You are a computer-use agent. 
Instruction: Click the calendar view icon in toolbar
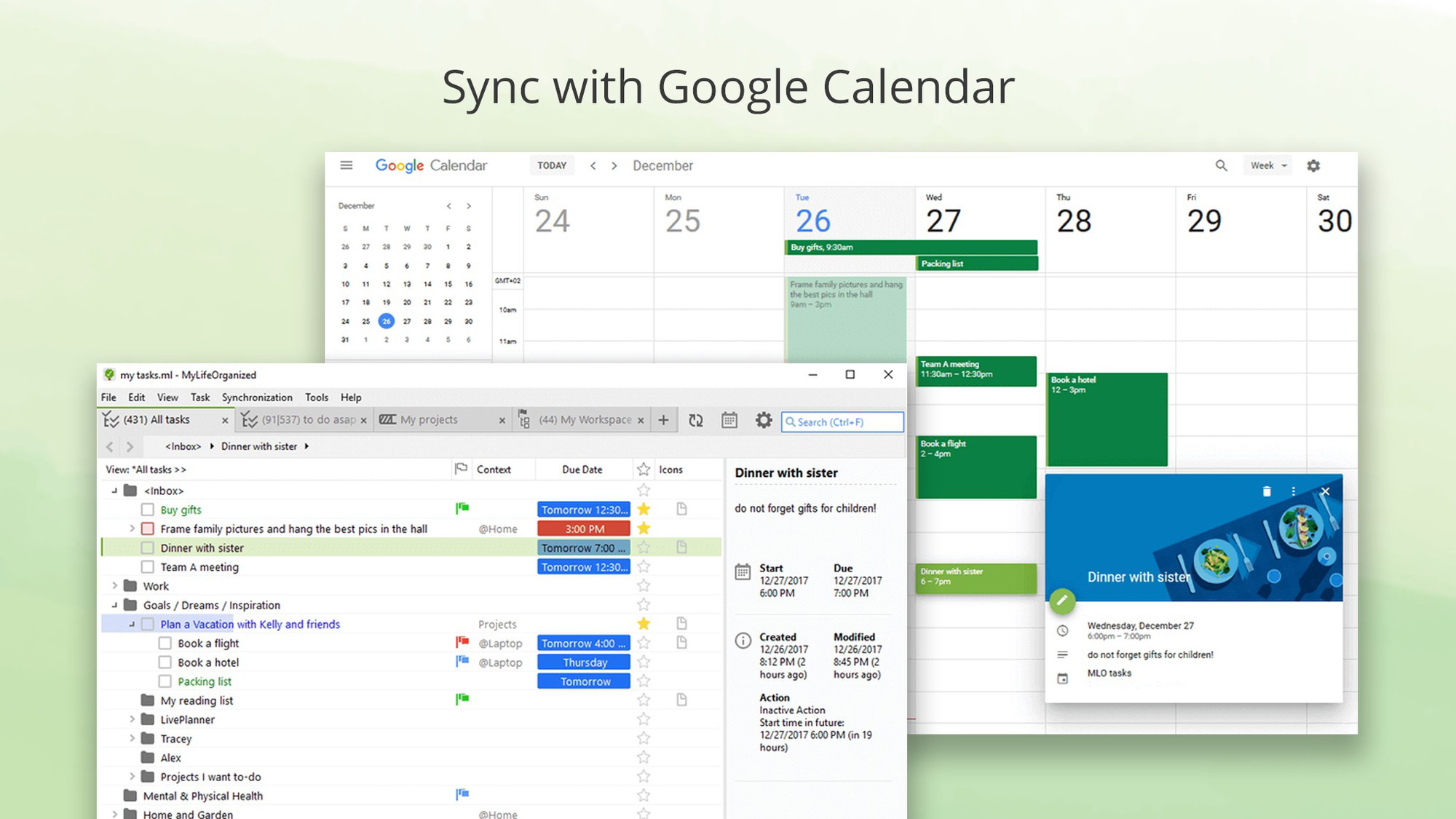click(x=729, y=421)
